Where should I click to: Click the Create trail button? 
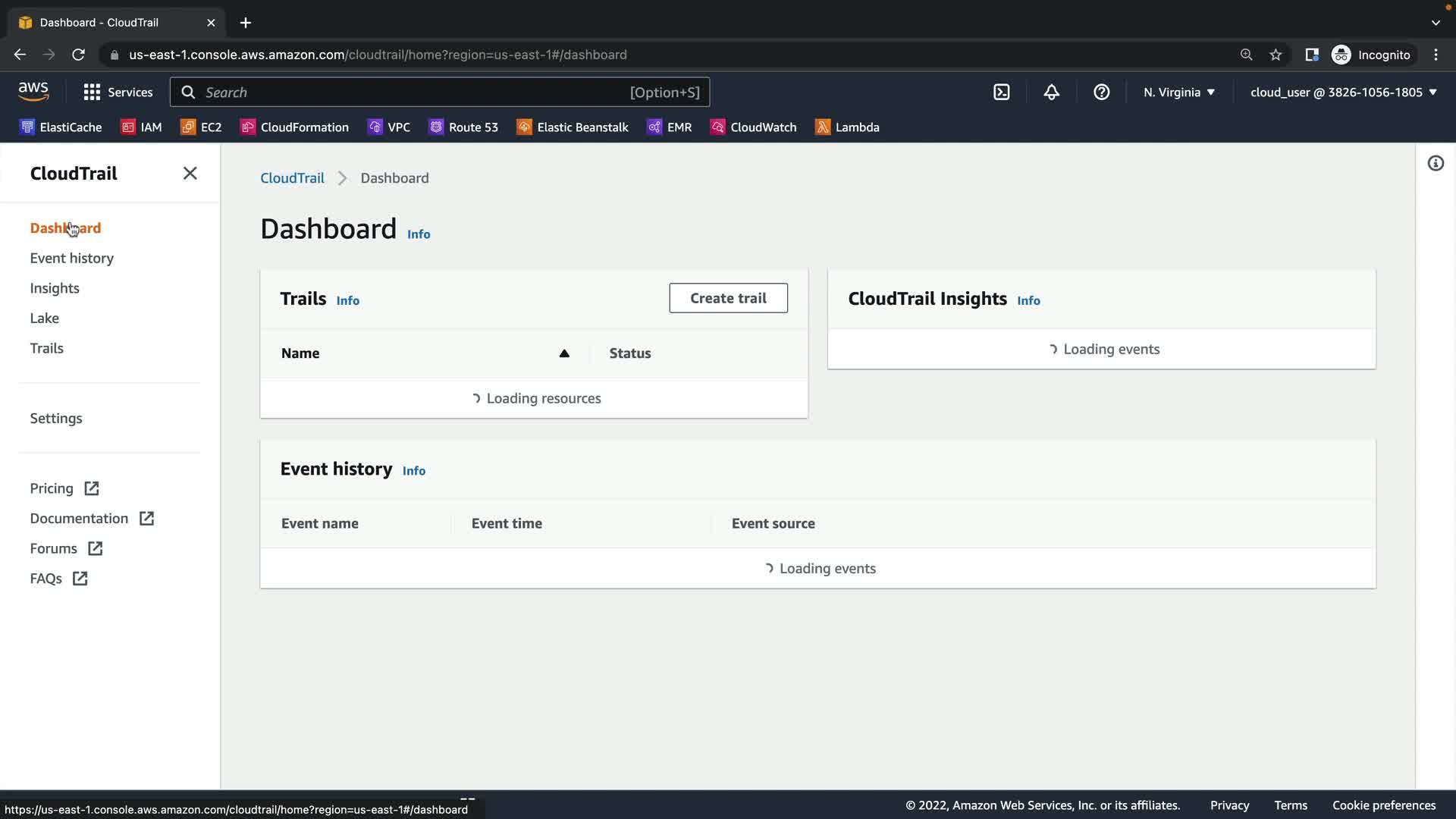[728, 298]
